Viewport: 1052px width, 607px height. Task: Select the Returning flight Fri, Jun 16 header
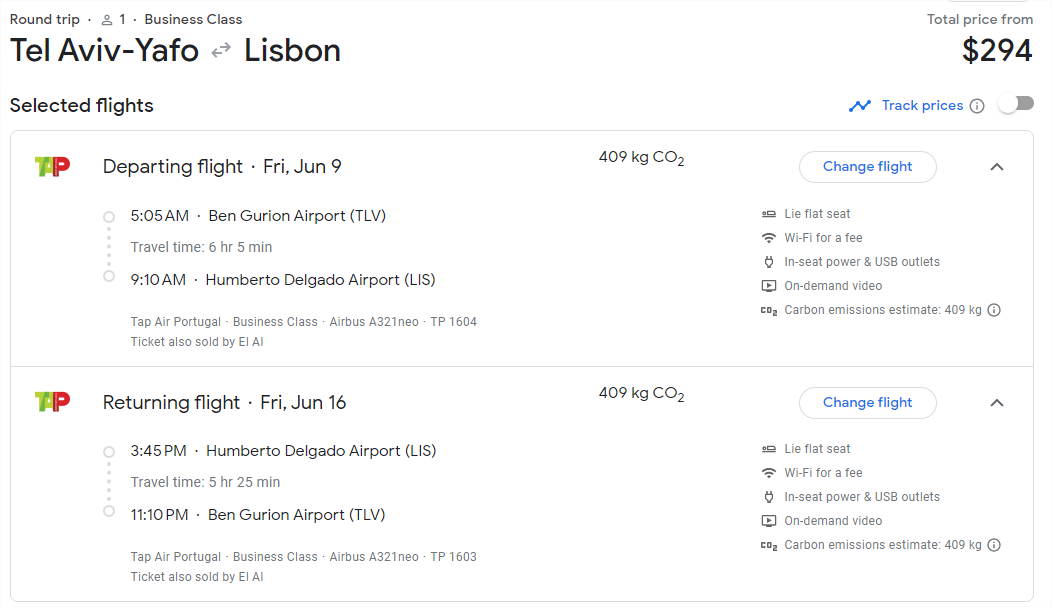224,402
